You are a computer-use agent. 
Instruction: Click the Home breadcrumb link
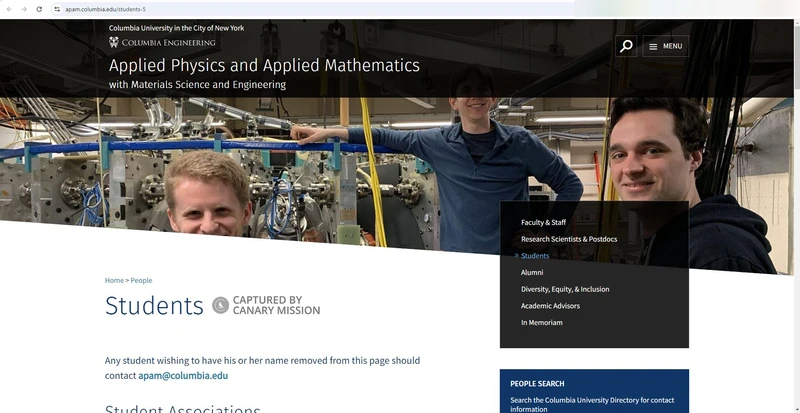[x=114, y=280]
